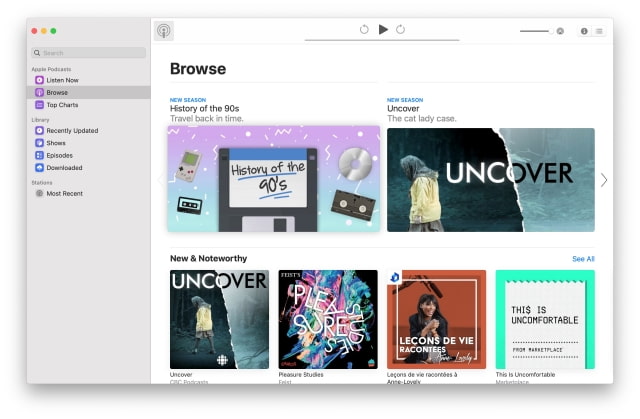This screenshot has height=419, width=640.
Task: Select the Most Recent station
Action: pos(89,193)
